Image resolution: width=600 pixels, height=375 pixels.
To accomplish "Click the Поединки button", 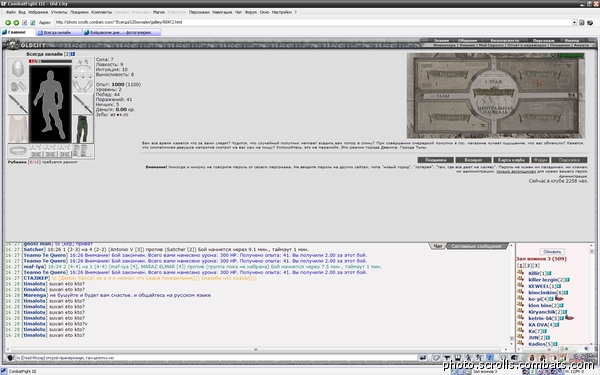I will pos(435,160).
